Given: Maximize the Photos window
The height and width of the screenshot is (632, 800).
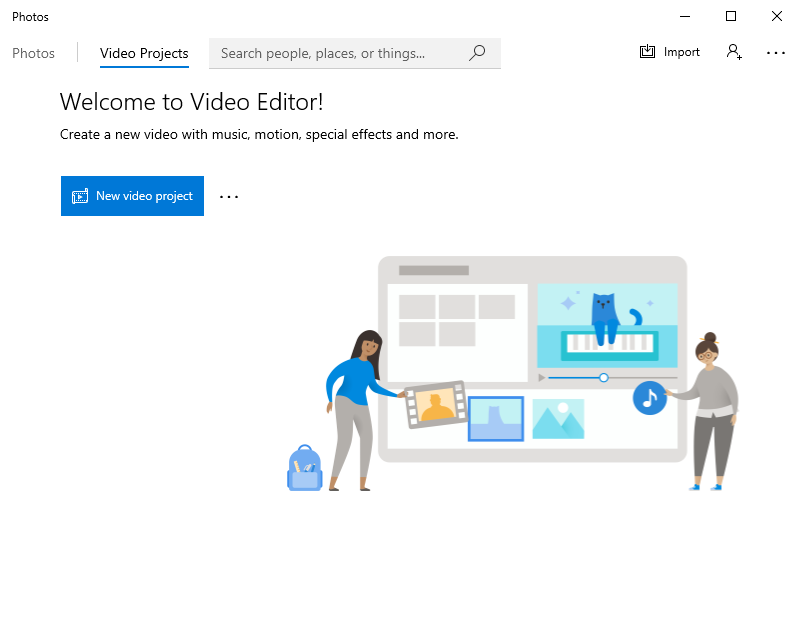Looking at the screenshot, I should [x=731, y=16].
